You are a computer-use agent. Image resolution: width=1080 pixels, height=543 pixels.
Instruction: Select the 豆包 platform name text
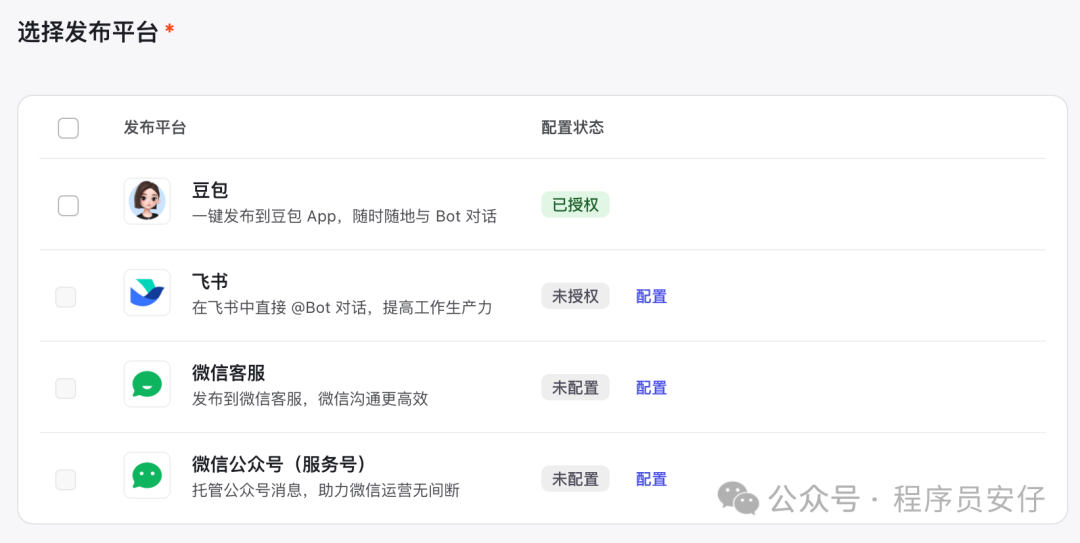coord(210,190)
